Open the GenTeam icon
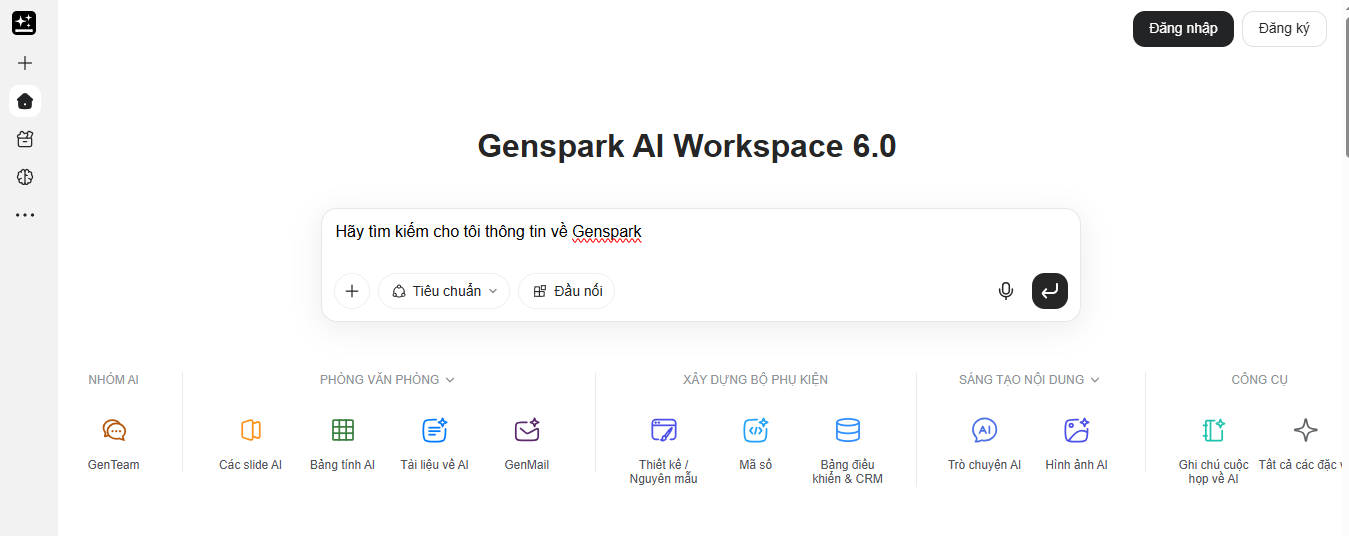1349x536 pixels. coord(114,431)
